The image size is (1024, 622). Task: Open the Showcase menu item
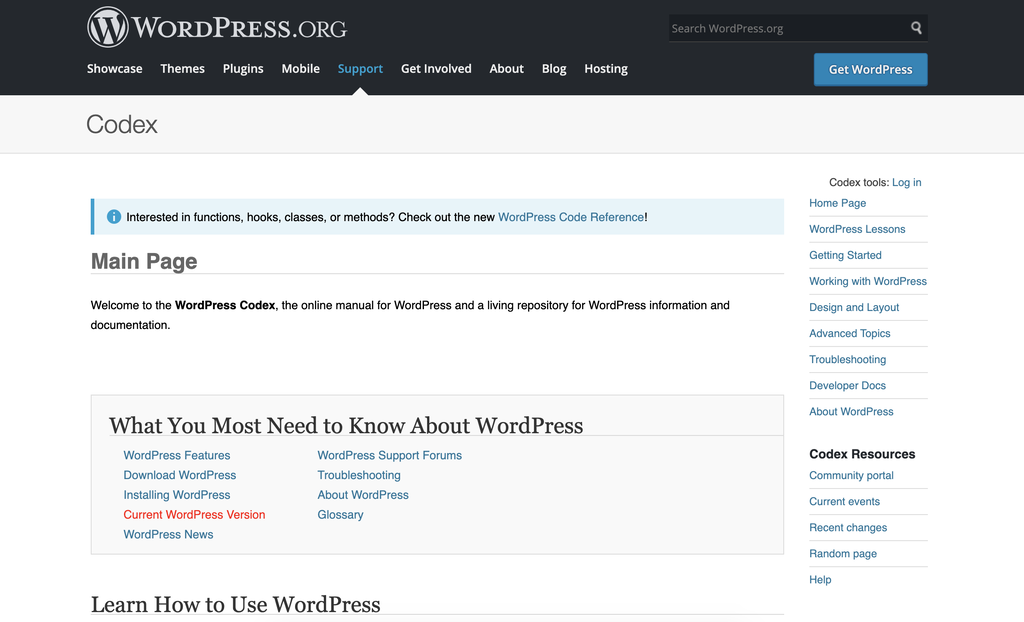pos(114,69)
